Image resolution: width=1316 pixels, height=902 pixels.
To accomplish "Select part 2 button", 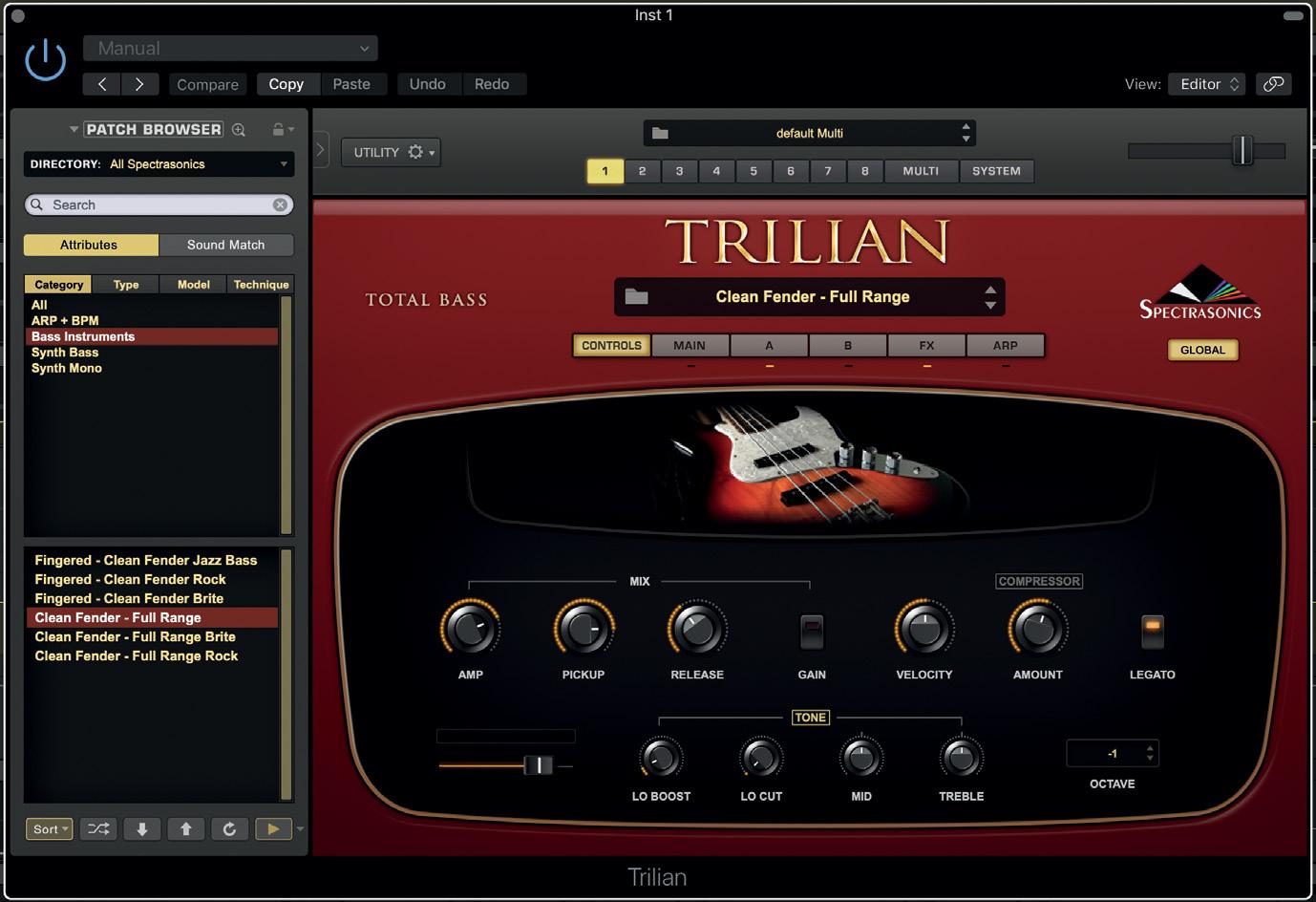I will [642, 171].
